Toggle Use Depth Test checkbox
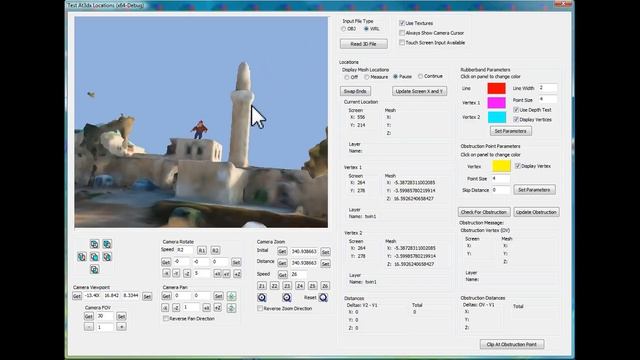 pyautogui.click(x=516, y=110)
